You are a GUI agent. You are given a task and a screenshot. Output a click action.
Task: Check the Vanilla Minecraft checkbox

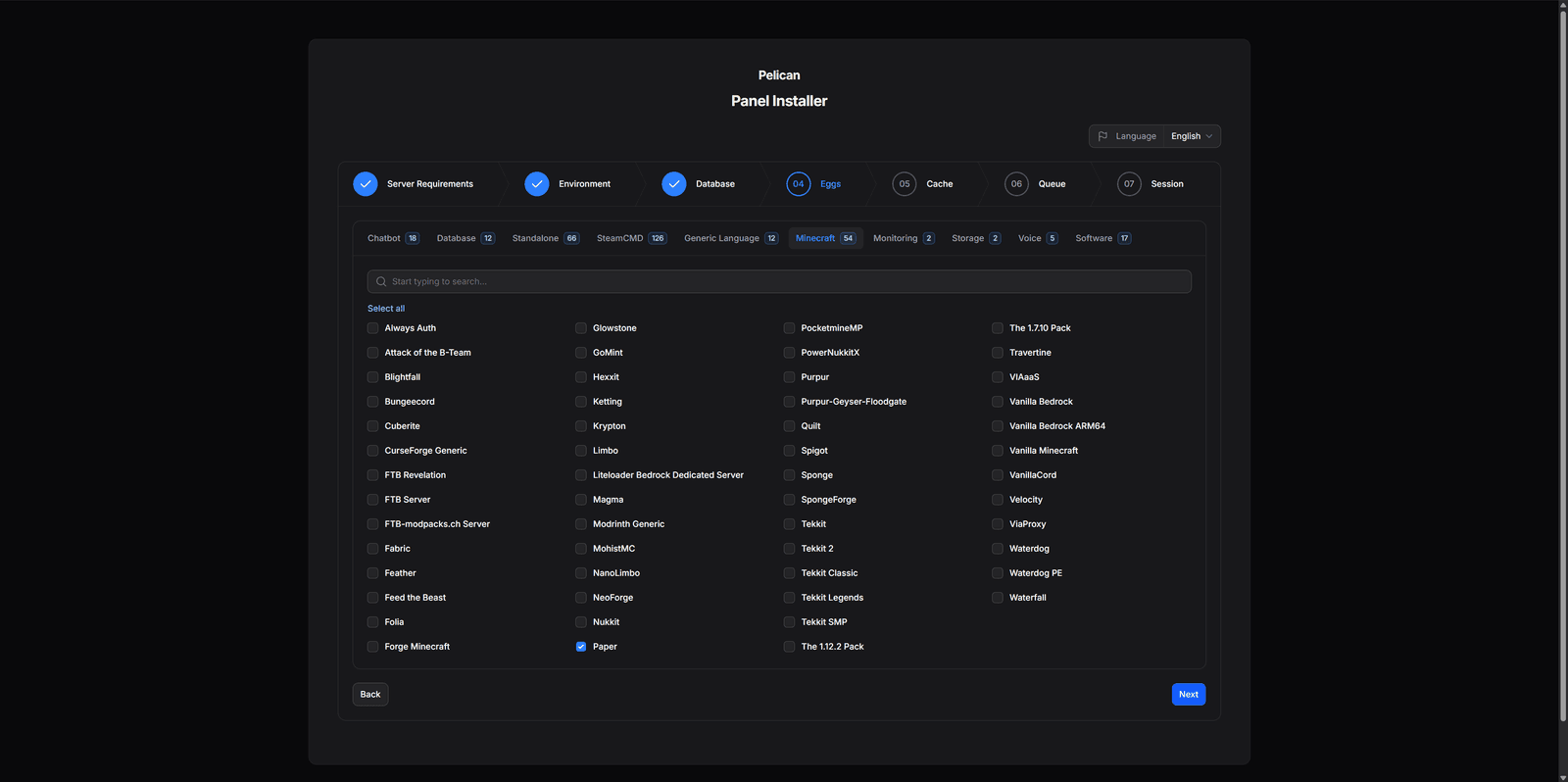coord(998,451)
